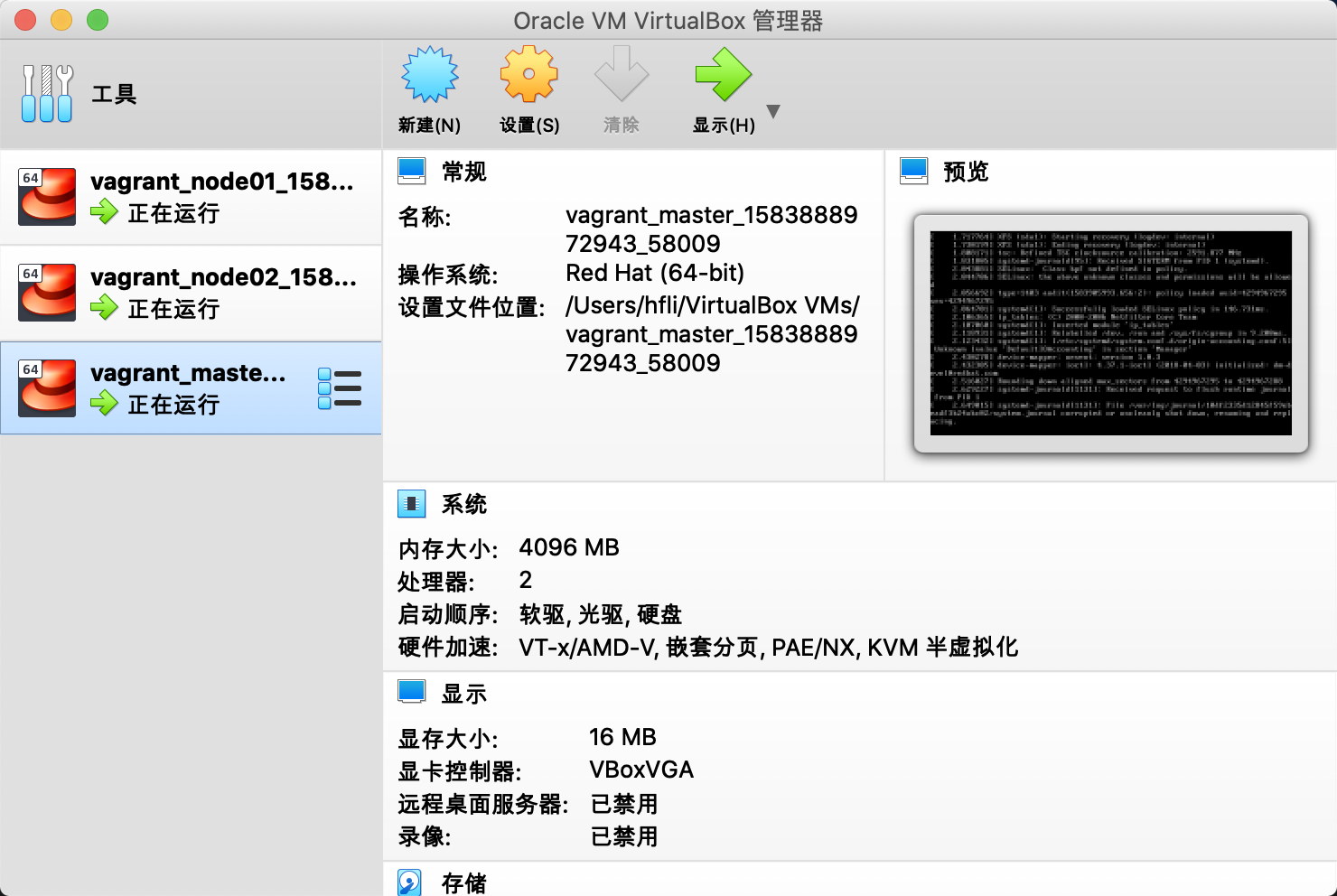The image size is (1337, 896).
Task: Click the 工具 sidebar icon
Action: 46,91
